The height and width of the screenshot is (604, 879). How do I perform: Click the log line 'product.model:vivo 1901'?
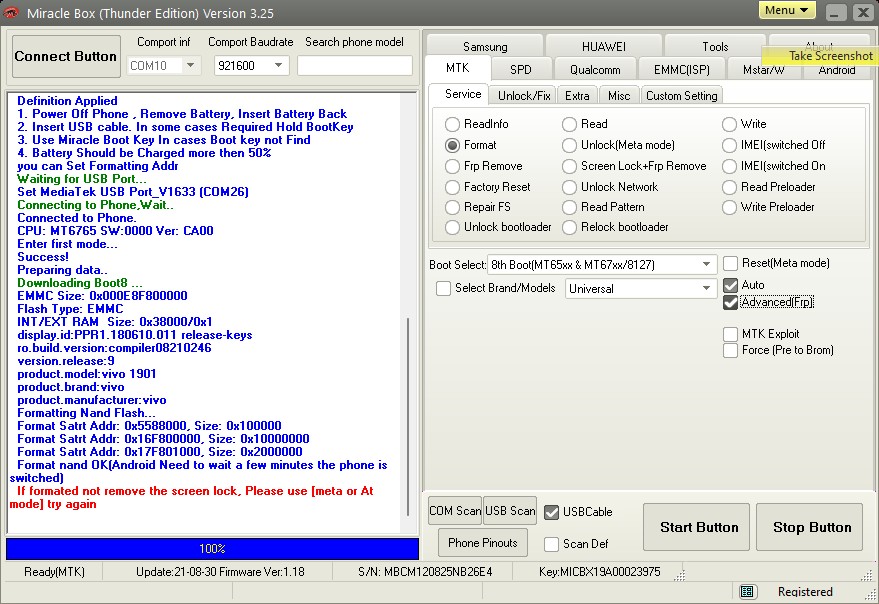(87, 374)
